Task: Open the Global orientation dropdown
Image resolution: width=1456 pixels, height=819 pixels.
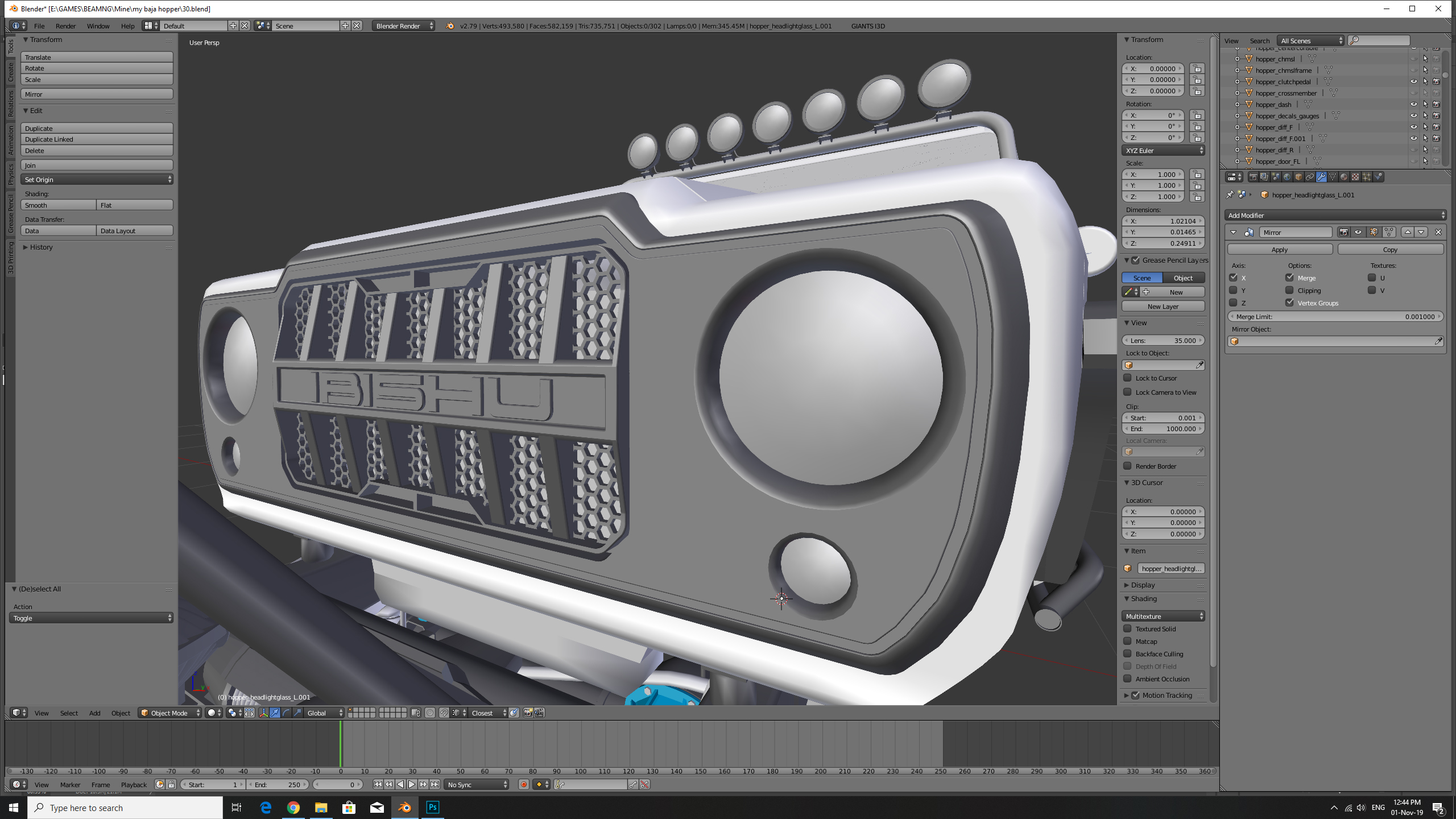Action: (325, 713)
